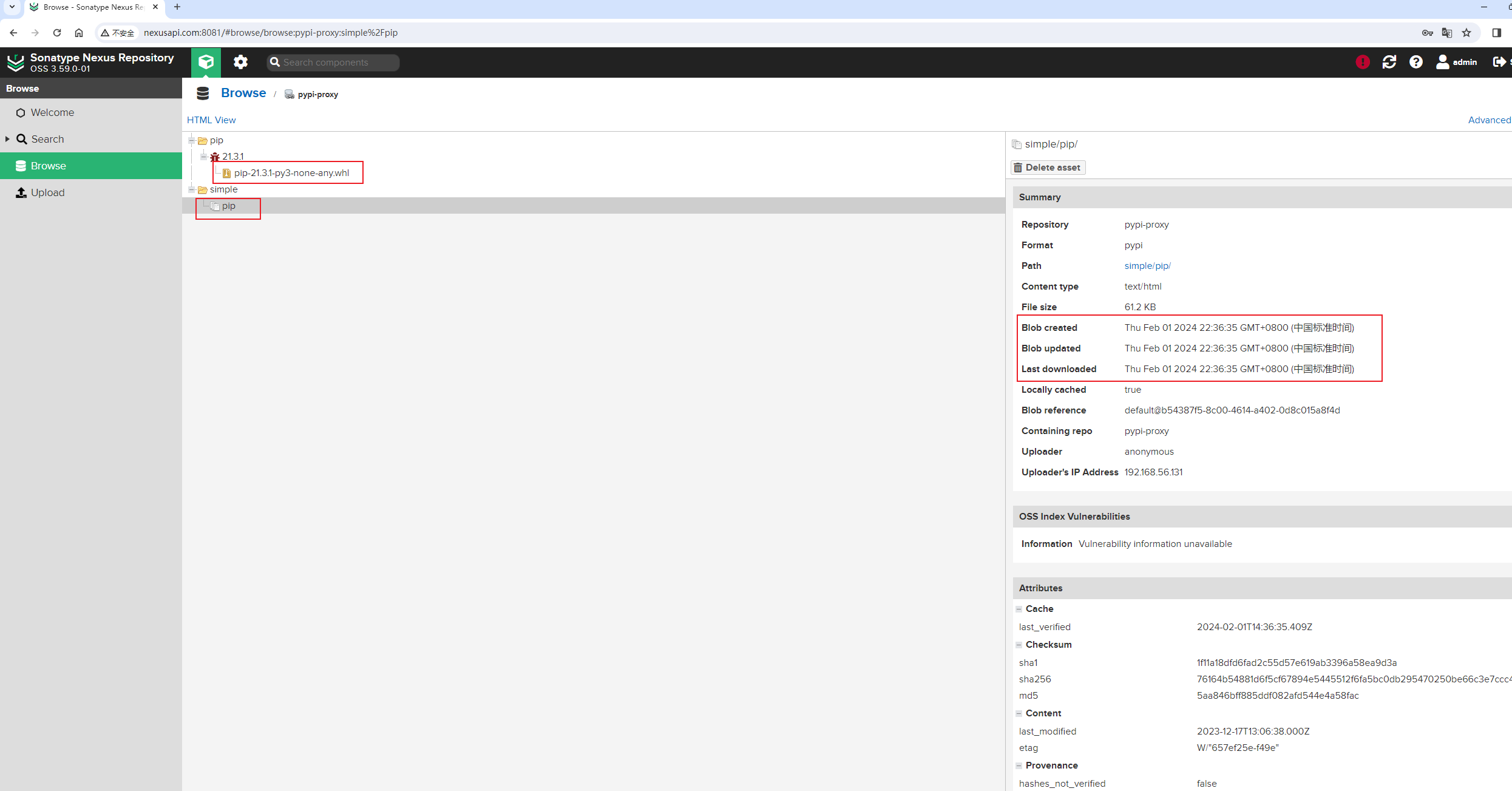Image resolution: width=1512 pixels, height=791 pixels.
Task: Click the saved passwords key icon
Action: [1428, 33]
